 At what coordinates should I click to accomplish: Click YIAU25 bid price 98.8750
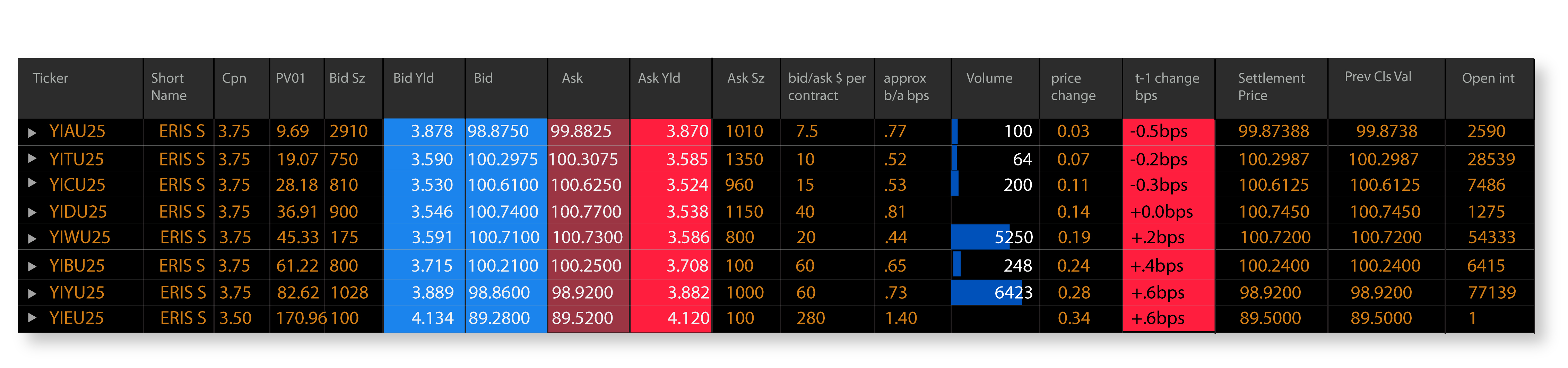pos(498,131)
